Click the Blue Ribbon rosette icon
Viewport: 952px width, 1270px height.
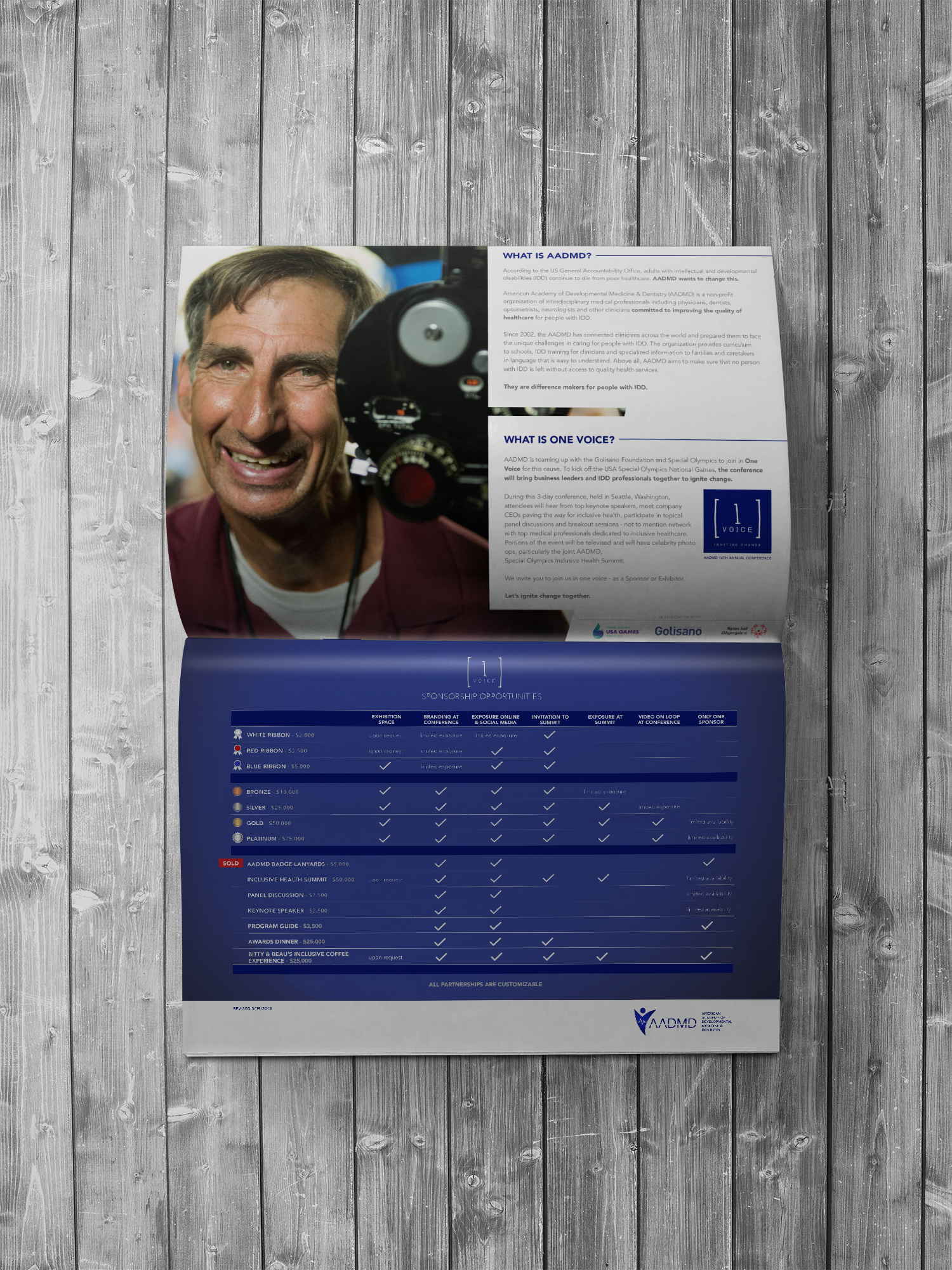click(x=237, y=766)
